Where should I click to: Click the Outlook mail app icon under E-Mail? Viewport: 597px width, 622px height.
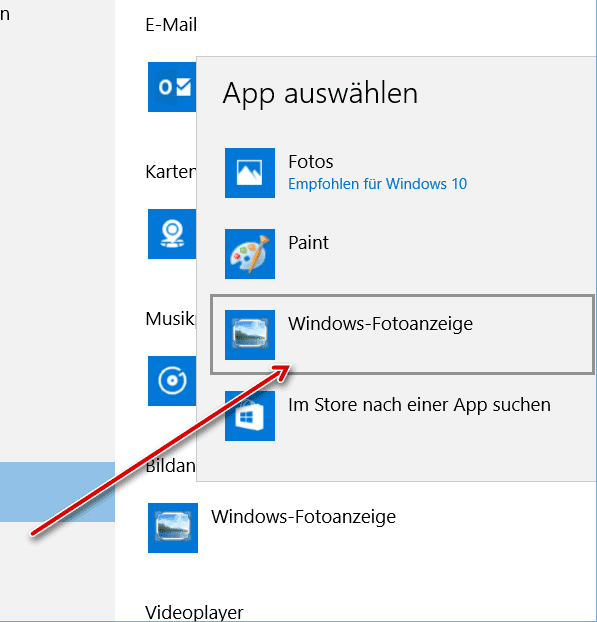(172, 87)
